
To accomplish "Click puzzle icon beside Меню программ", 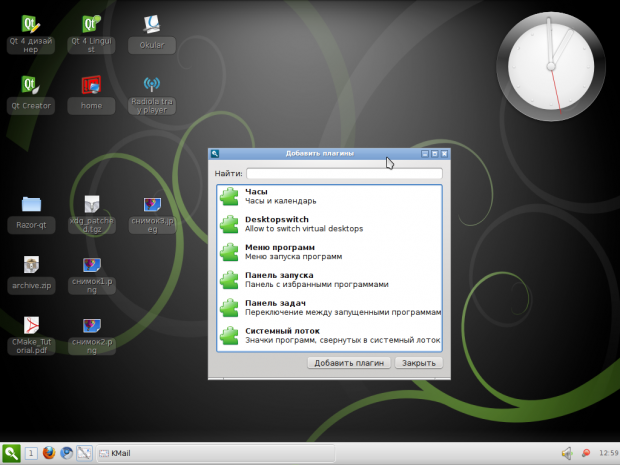I will click(x=229, y=252).
